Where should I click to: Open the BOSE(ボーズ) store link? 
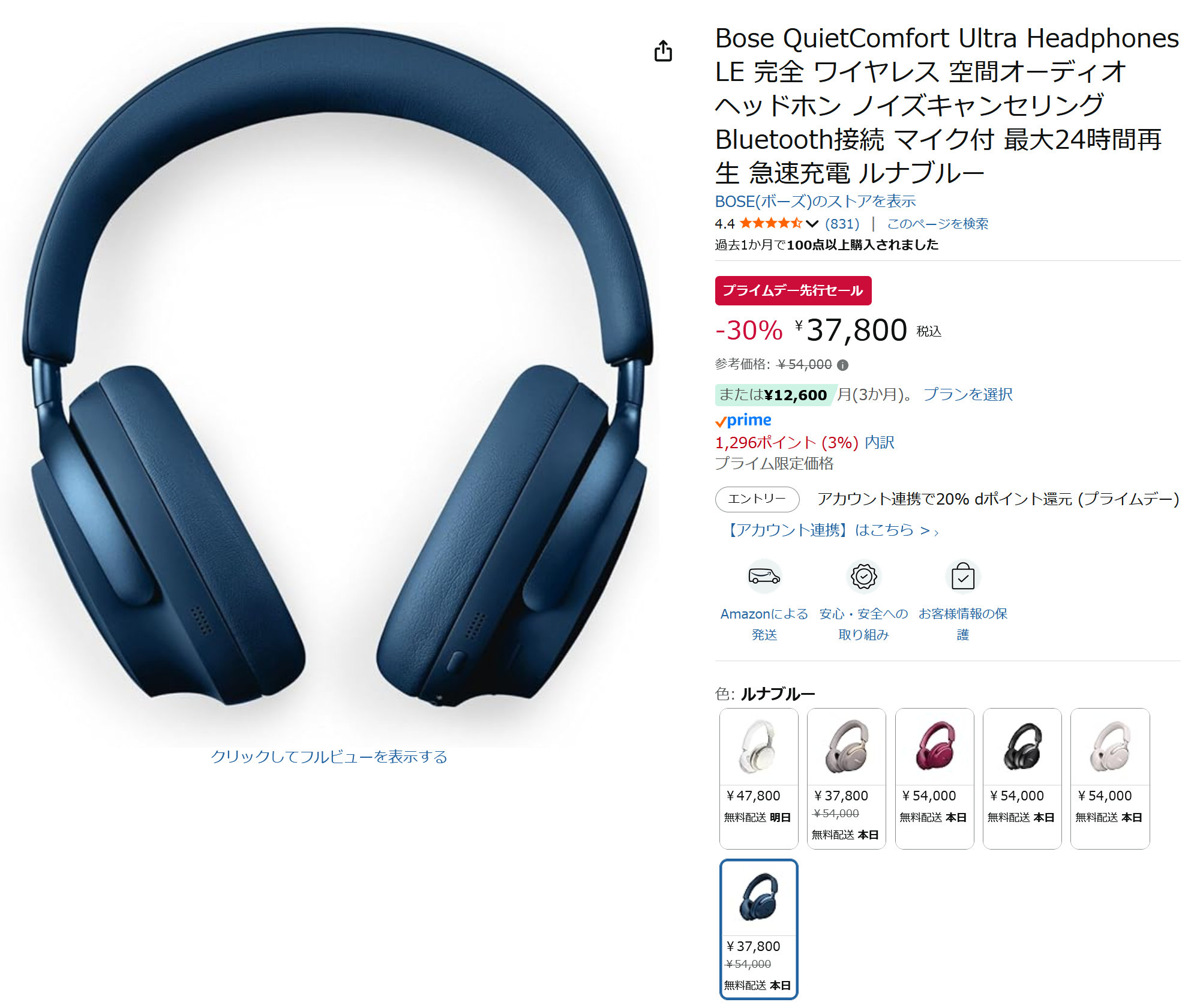point(815,201)
